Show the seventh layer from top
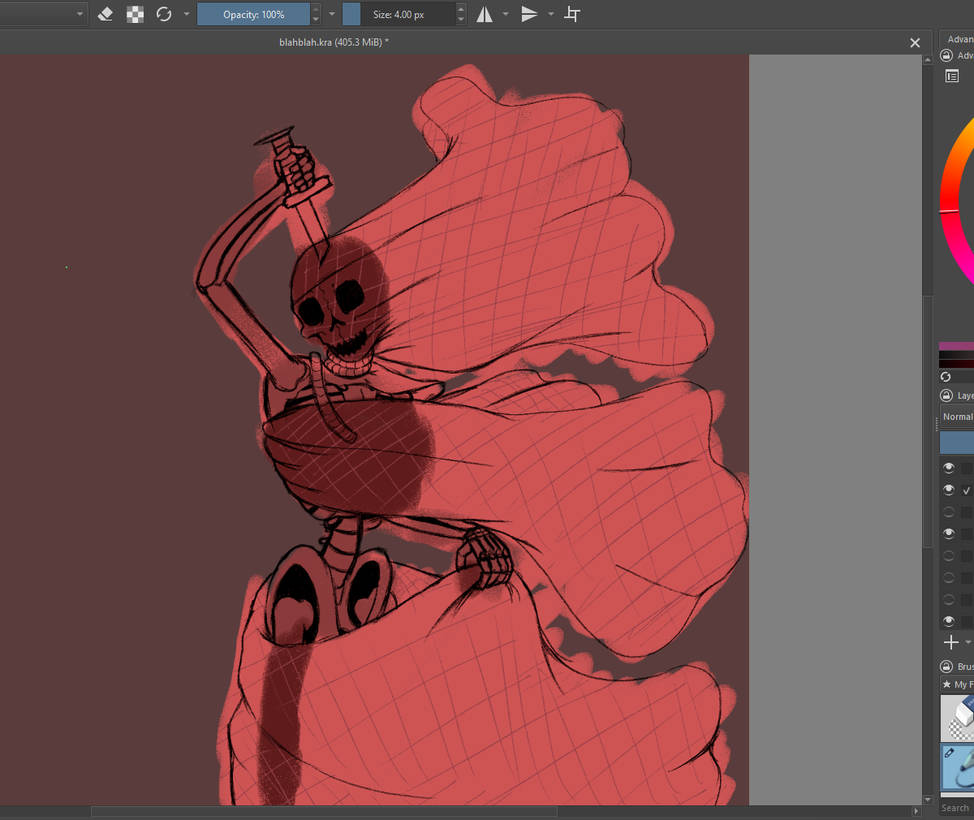This screenshot has width=974, height=820. point(949,599)
